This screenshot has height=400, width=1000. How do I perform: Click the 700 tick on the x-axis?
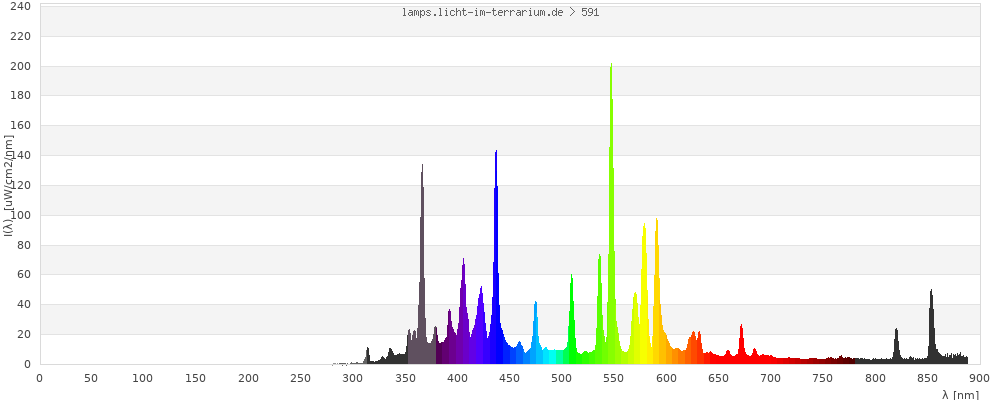tap(771, 377)
